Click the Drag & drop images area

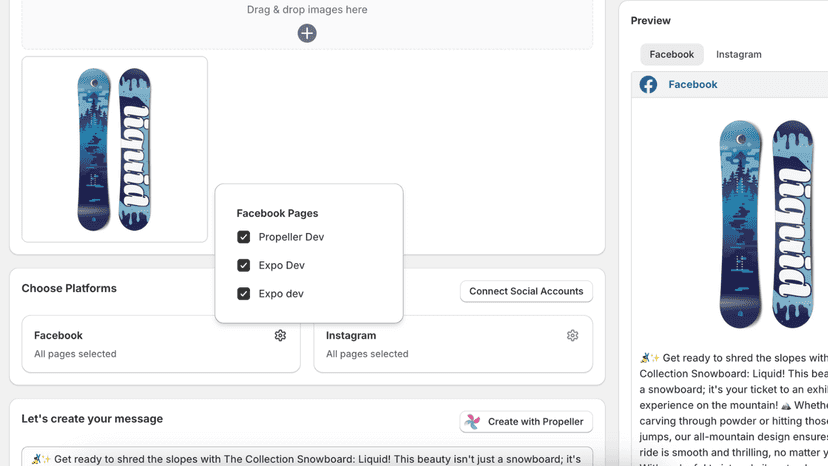point(307,24)
